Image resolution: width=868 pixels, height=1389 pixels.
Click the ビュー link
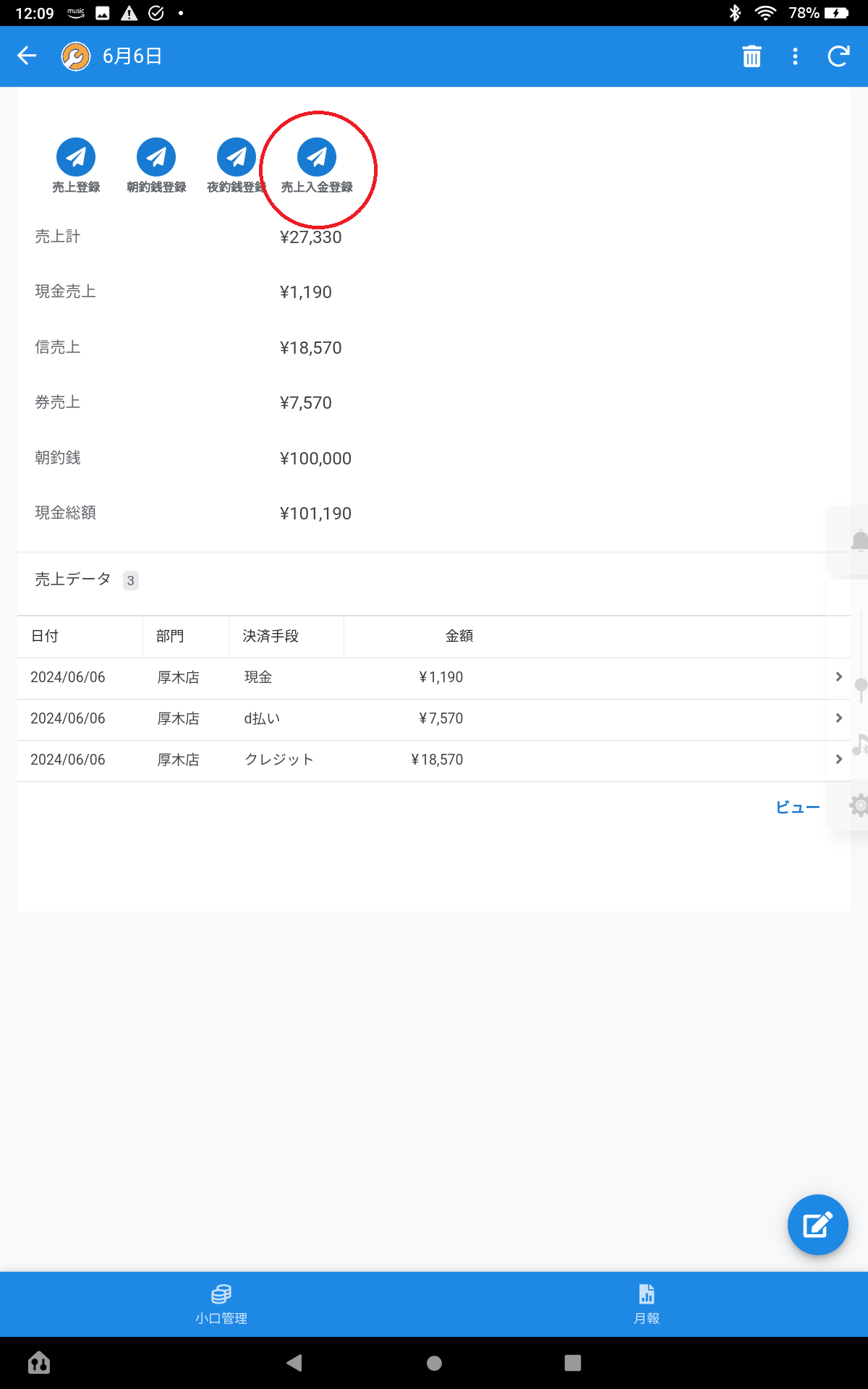point(797,807)
